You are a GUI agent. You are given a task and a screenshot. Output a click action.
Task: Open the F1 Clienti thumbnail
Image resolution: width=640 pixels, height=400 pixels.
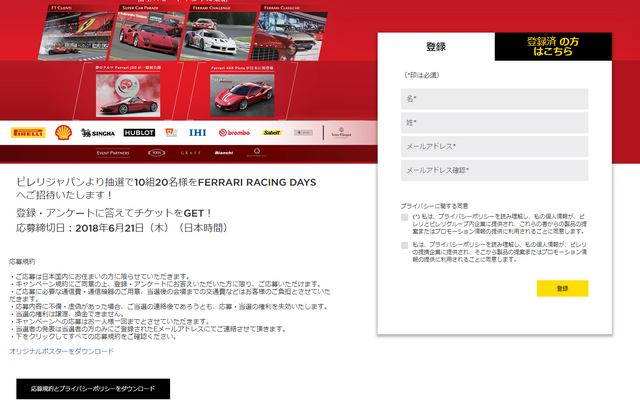point(76,36)
